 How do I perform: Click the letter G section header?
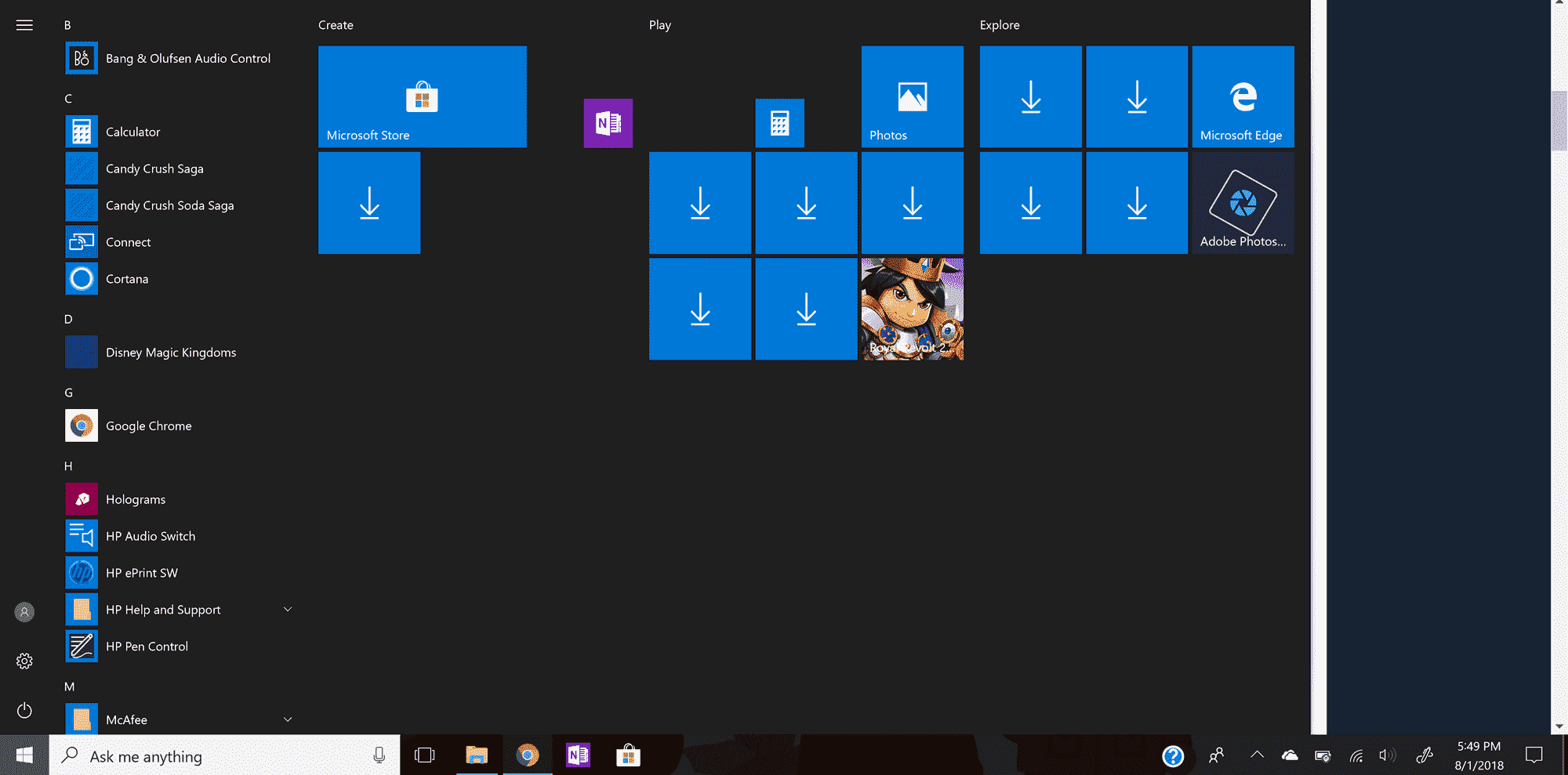tap(68, 393)
